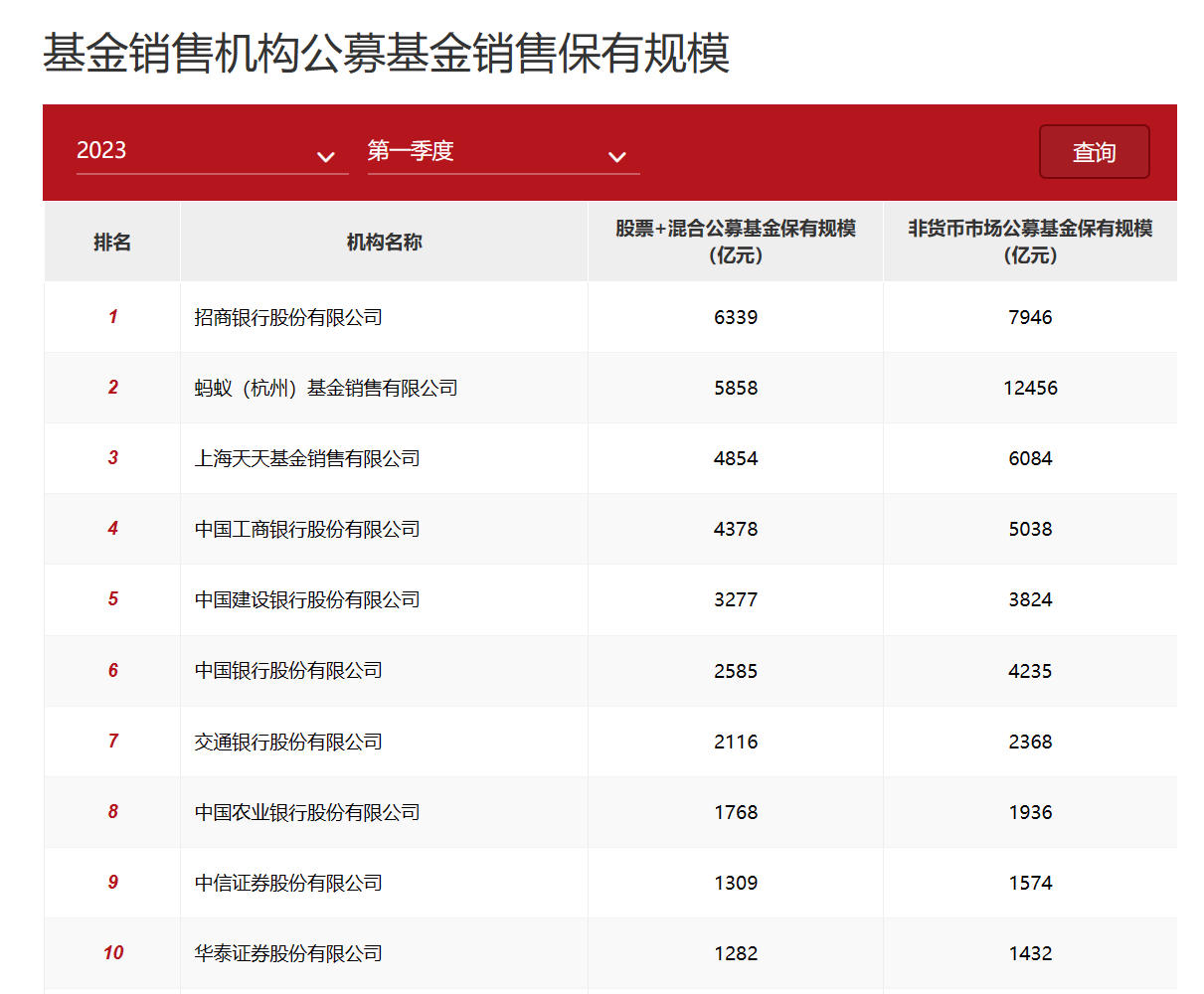
Task: Click the value 1936 cell
Action: click(1030, 813)
